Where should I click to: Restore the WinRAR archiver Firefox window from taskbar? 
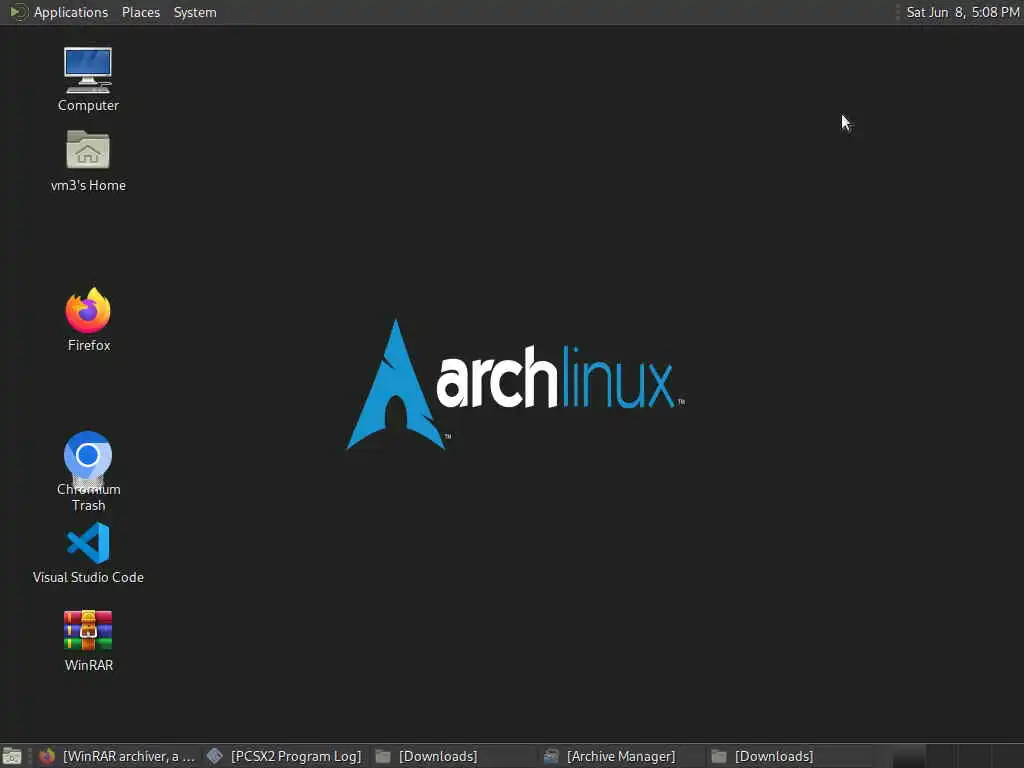coord(116,756)
